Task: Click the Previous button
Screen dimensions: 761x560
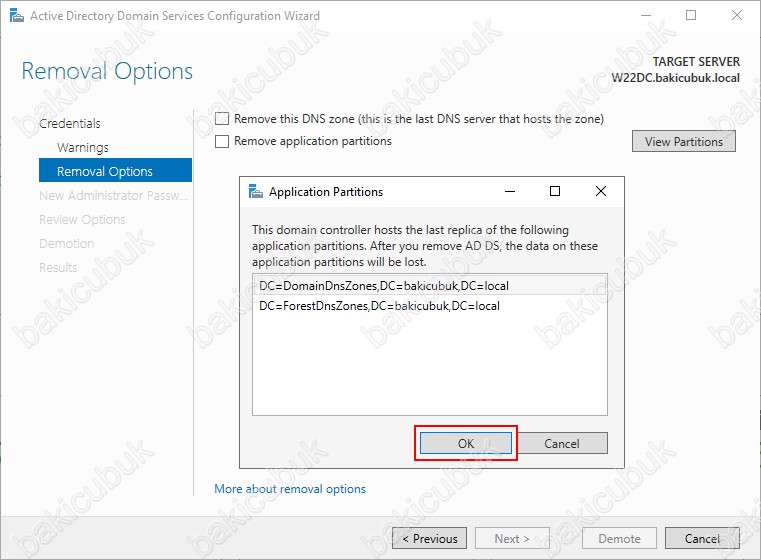Action: (430, 538)
